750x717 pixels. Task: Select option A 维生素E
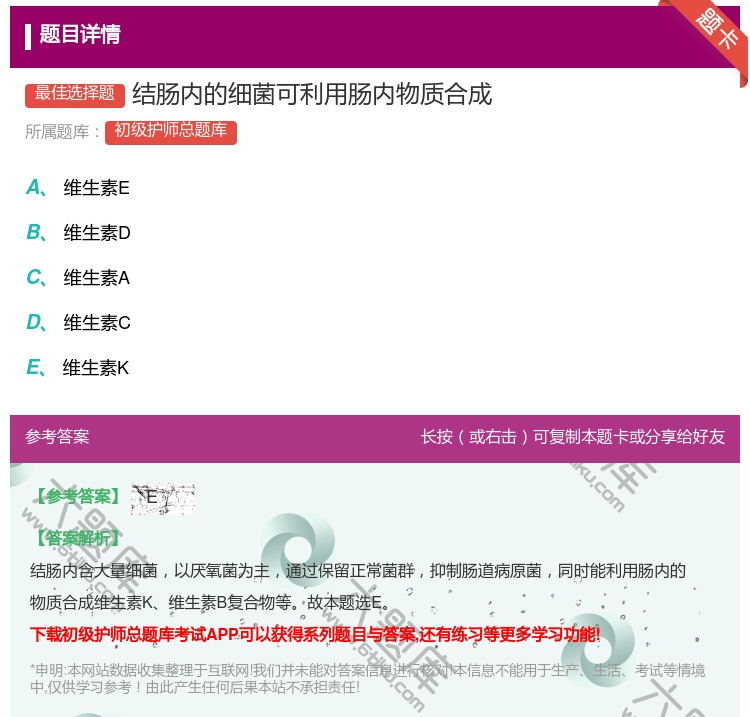[78, 188]
